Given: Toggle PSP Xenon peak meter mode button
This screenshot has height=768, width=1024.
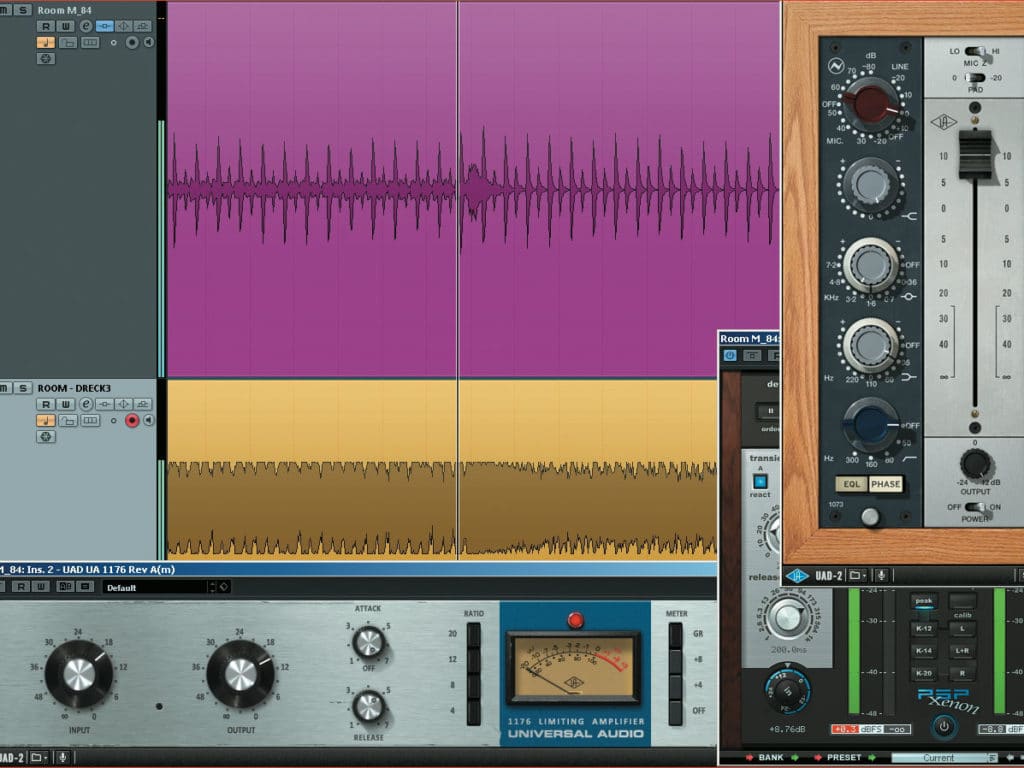Looking at the screenshot, I should [923, 601].
